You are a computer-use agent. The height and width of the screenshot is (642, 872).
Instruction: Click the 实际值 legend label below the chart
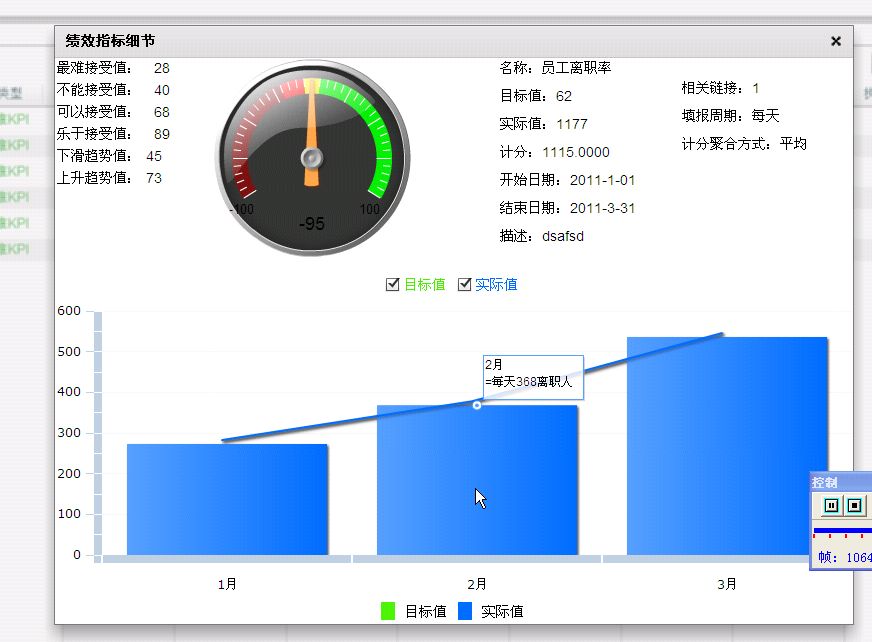click(x=502, y=611)
